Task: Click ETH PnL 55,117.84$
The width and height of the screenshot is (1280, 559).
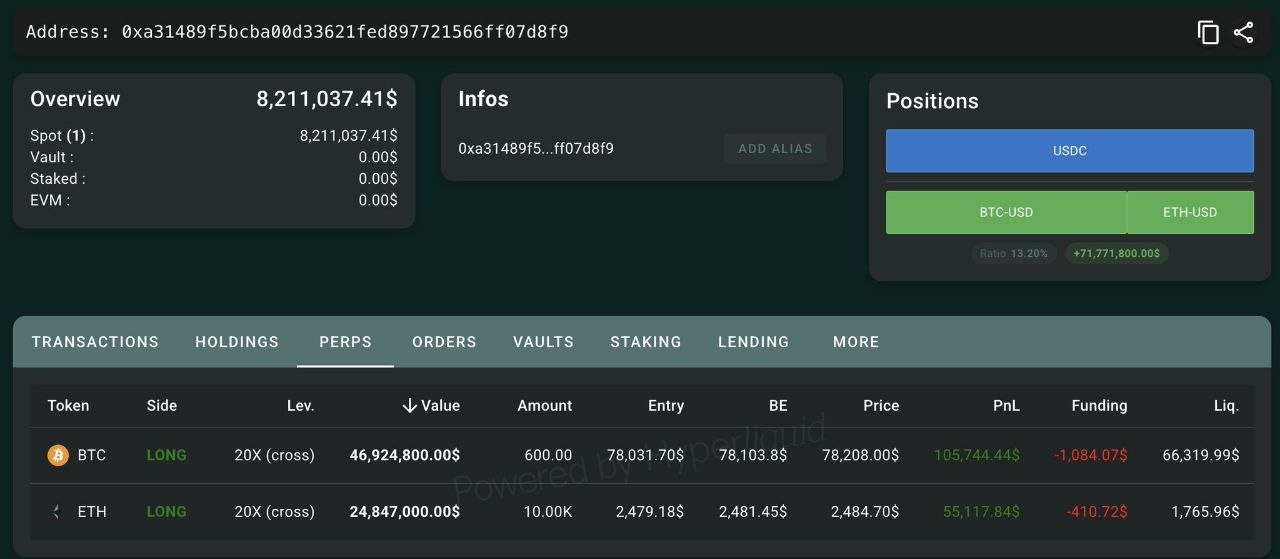Action: pos(982,511)
